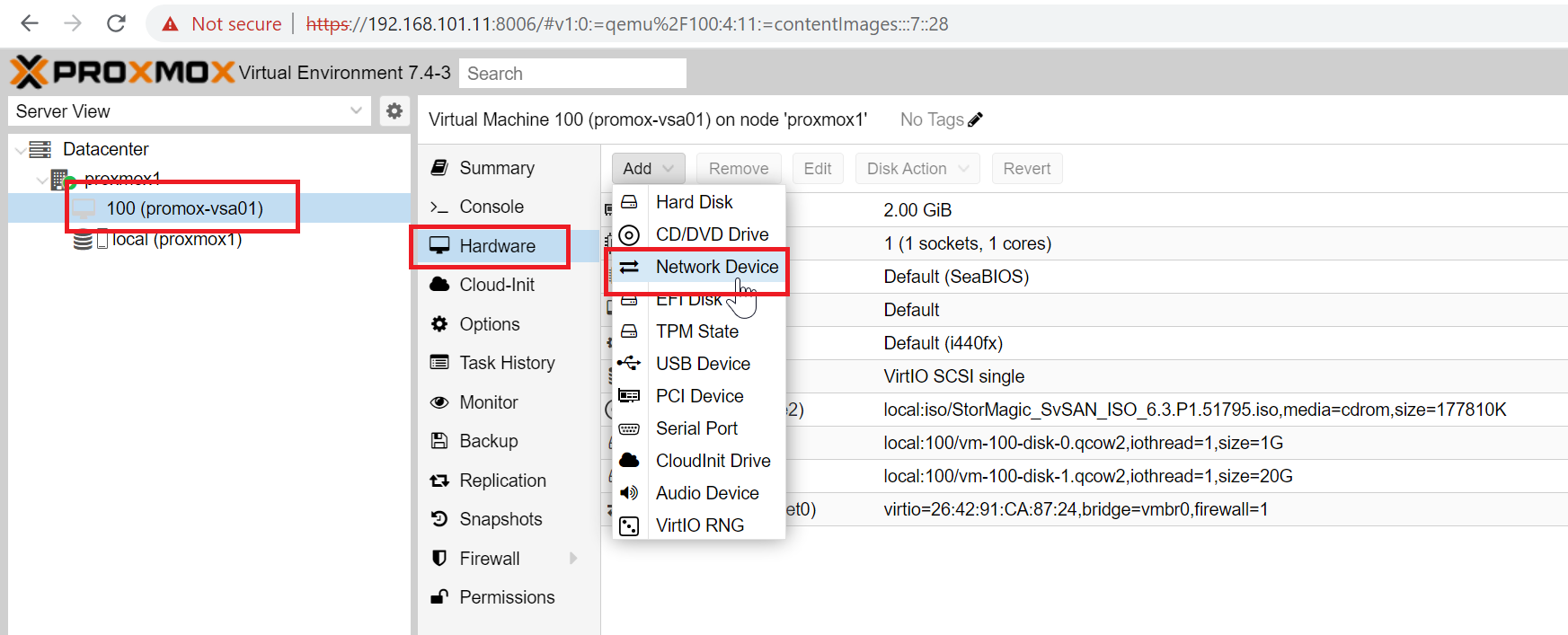Click the Proxmox logo
The height and width of the screenshot is (635, 1568).
tap(123, 72)
